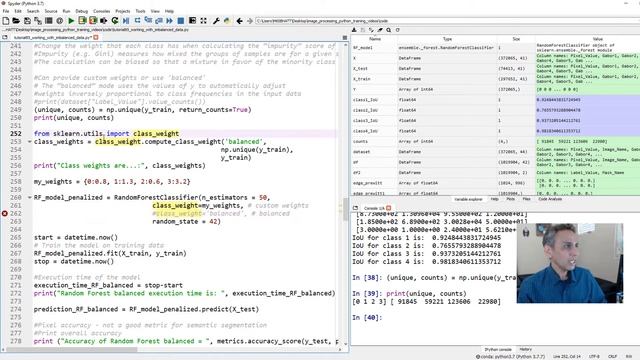This screenshot has height=360, width=640.
Task: Click the debugger Continue execution icon
Action: point(169,20)
